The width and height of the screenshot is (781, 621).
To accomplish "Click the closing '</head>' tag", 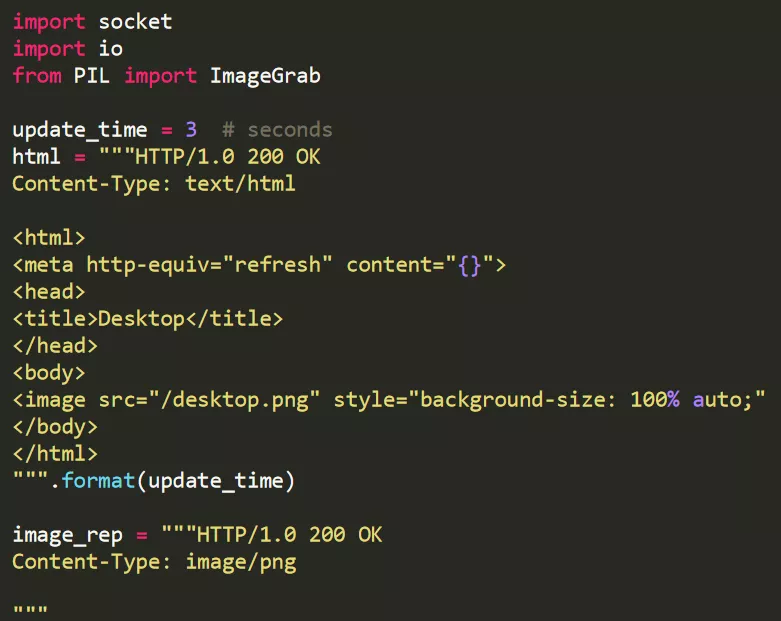I will point(55,346).
